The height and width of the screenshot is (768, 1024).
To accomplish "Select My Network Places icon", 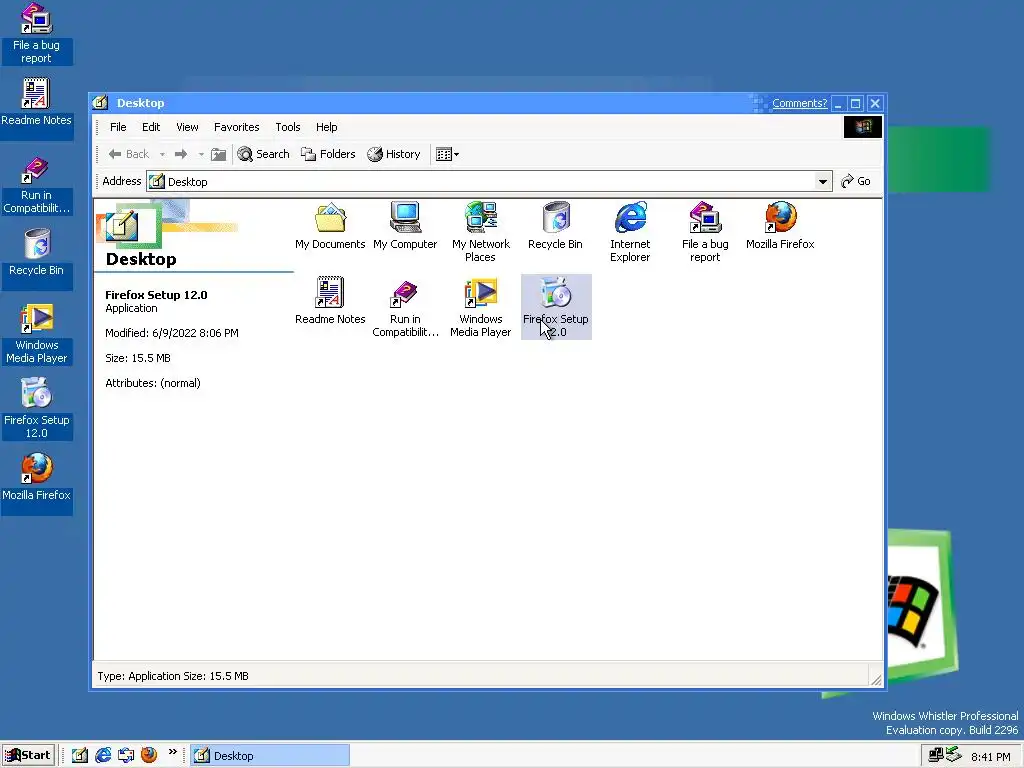I will (x=481, y=232).
